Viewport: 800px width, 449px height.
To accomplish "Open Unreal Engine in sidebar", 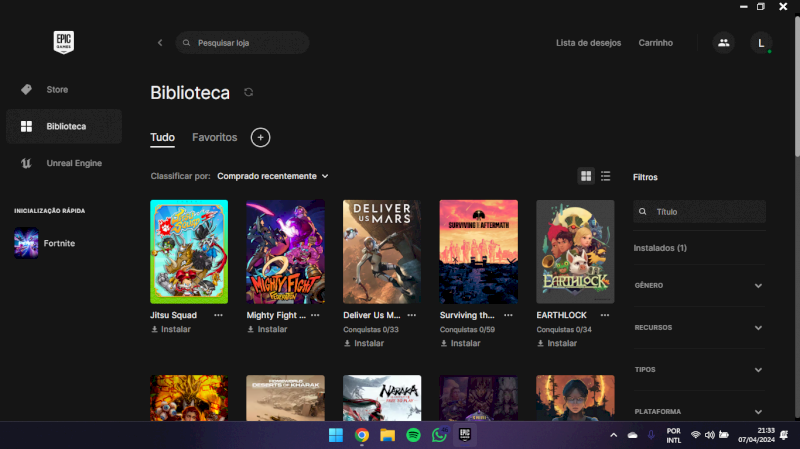I will tap(74, 163).
